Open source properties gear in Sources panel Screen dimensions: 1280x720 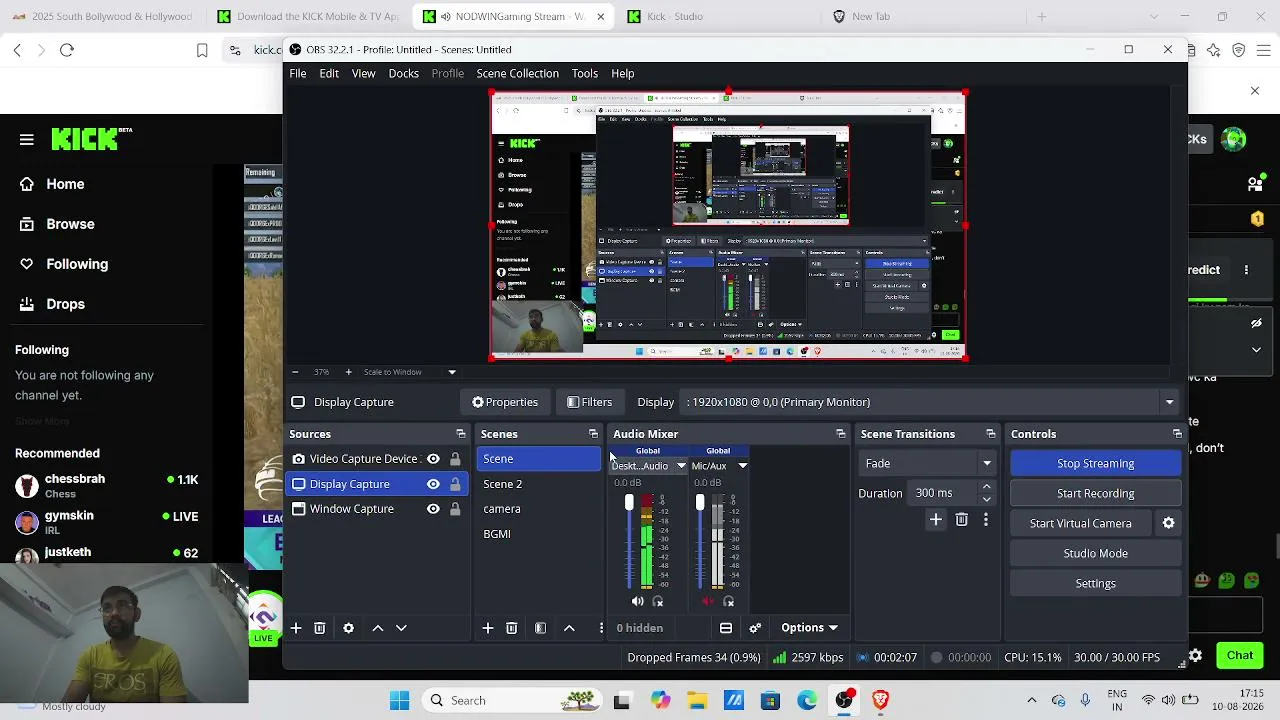pyautogui.click(x=348, y=628)
